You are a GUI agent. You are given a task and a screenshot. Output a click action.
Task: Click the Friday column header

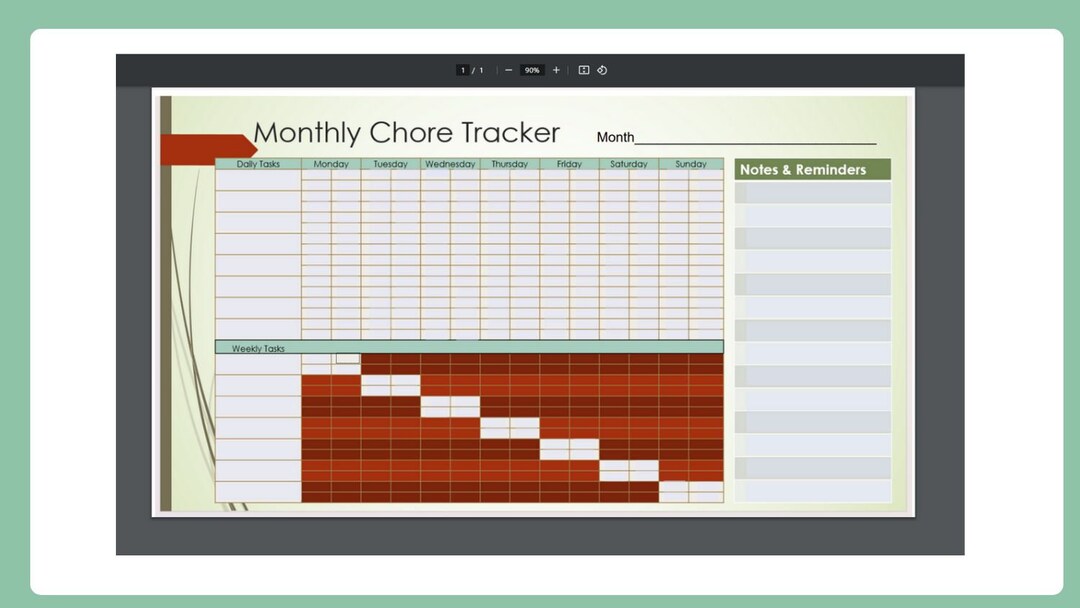pyautogui.click(x=569, y=164)
